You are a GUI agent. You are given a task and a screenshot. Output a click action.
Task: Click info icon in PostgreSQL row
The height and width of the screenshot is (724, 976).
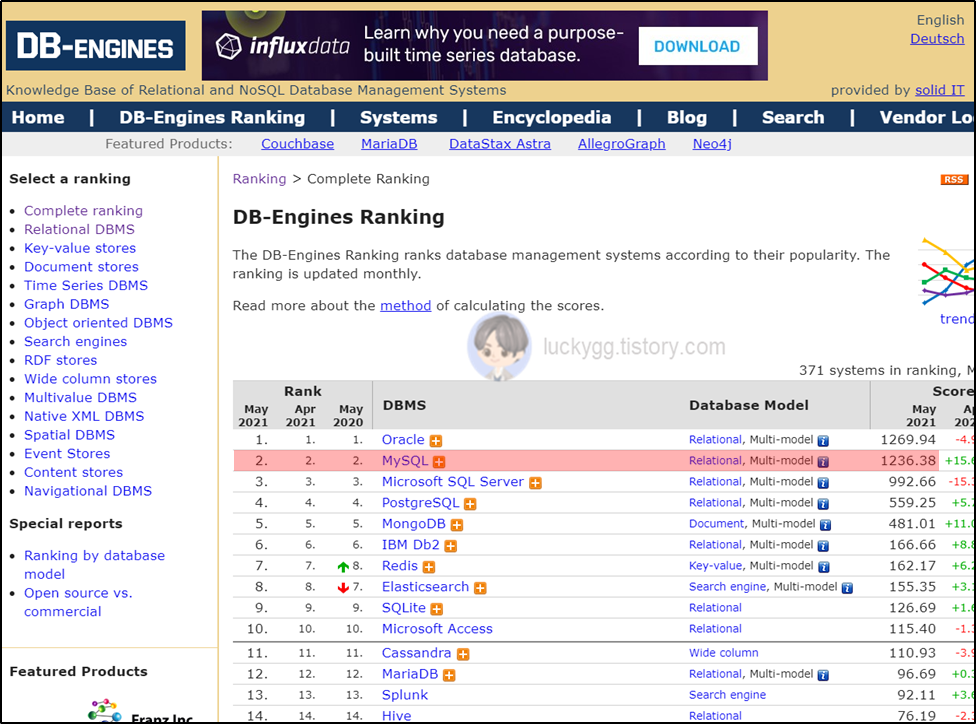point(823,504)
